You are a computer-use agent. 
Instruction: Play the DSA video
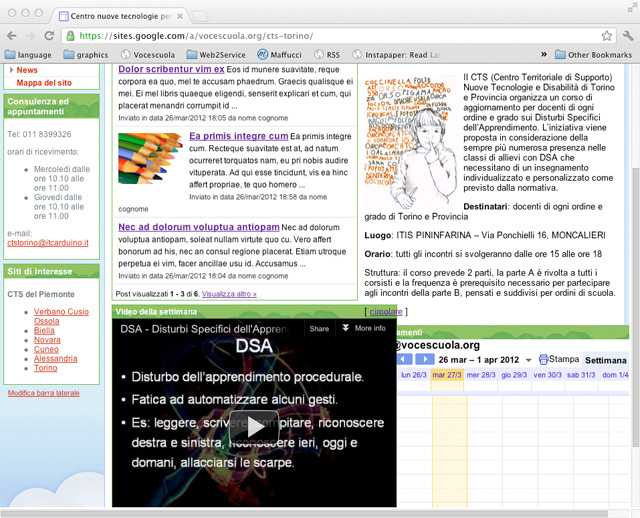coord(255,426)
